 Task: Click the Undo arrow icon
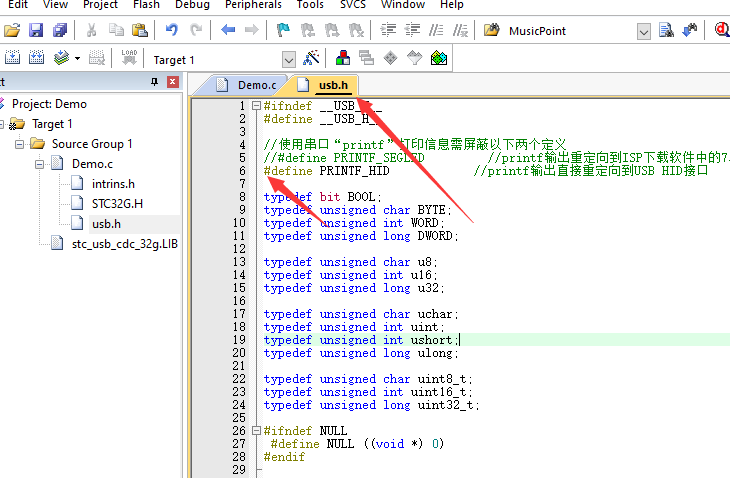pos(171,31)
